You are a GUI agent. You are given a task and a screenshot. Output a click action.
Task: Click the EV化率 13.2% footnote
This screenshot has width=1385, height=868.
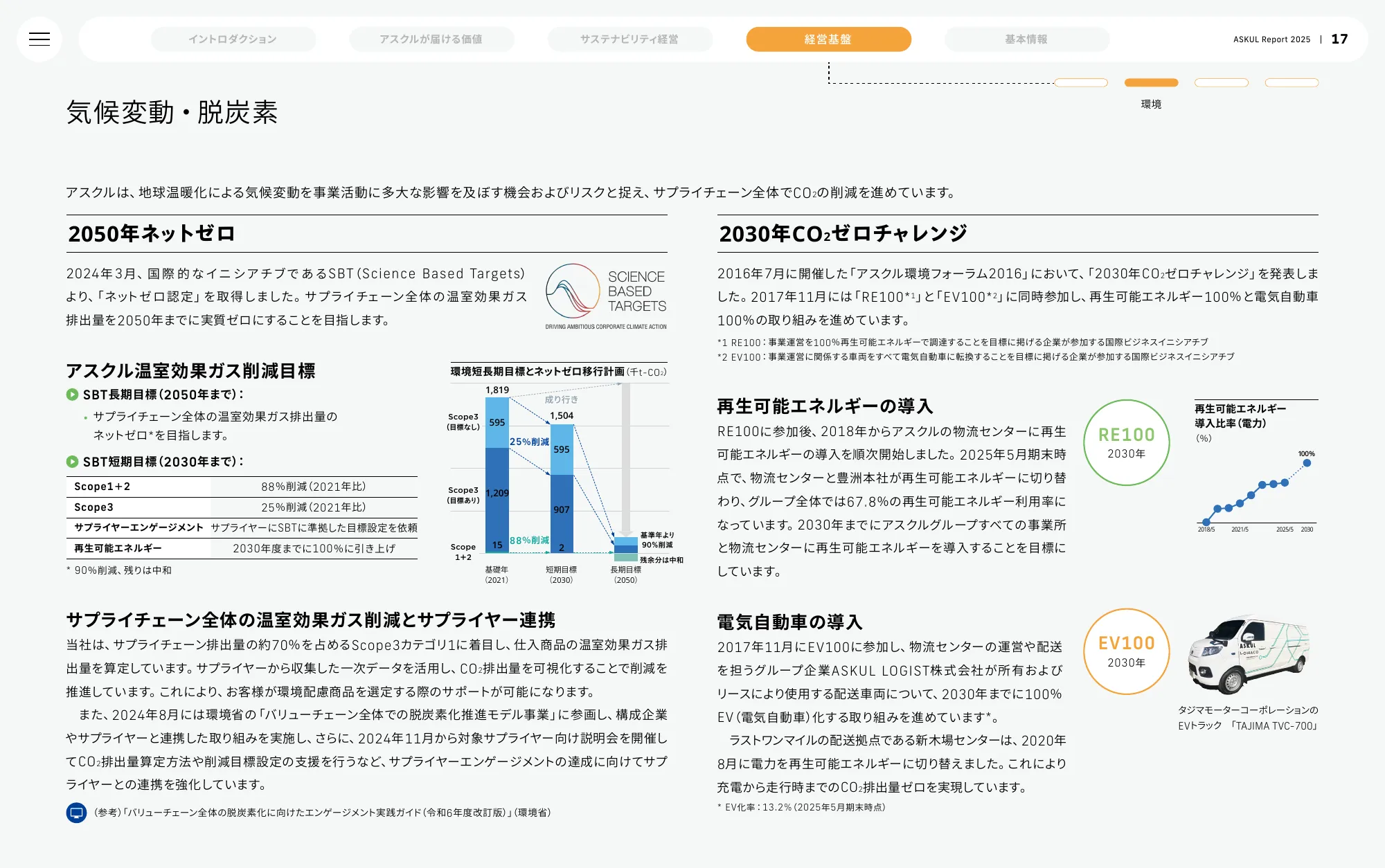(801, 807)
